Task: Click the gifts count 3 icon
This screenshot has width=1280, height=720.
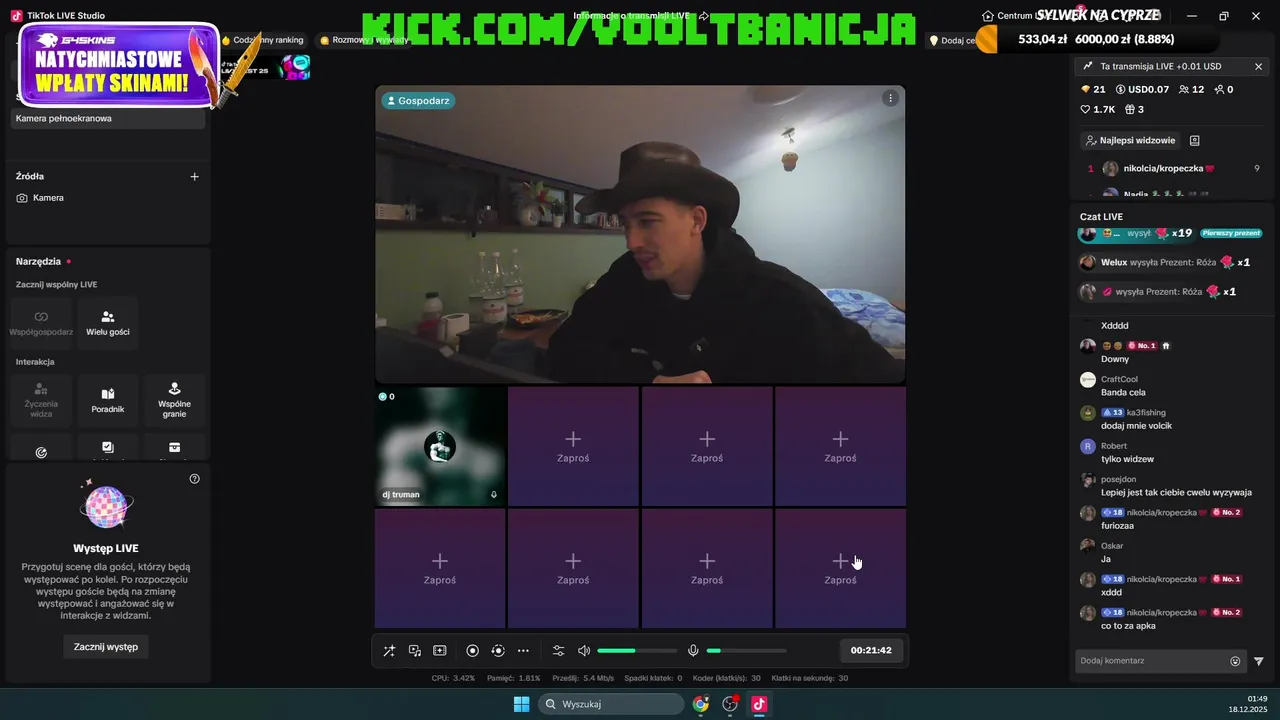Action: point(1134,110)
